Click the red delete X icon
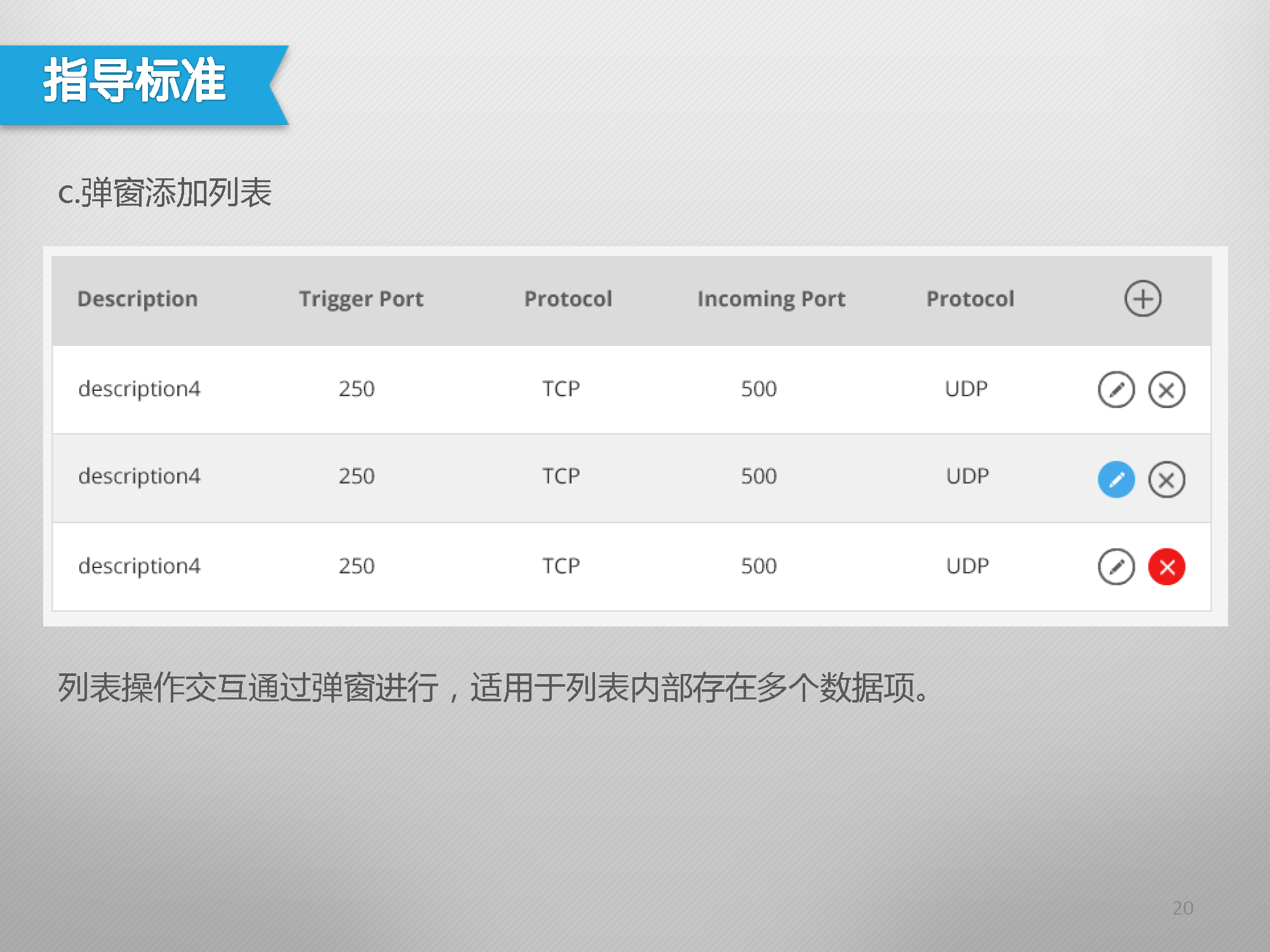The height and width of the screenshot is (952, 1270). pyautogui.click(x=1166, y=567)
